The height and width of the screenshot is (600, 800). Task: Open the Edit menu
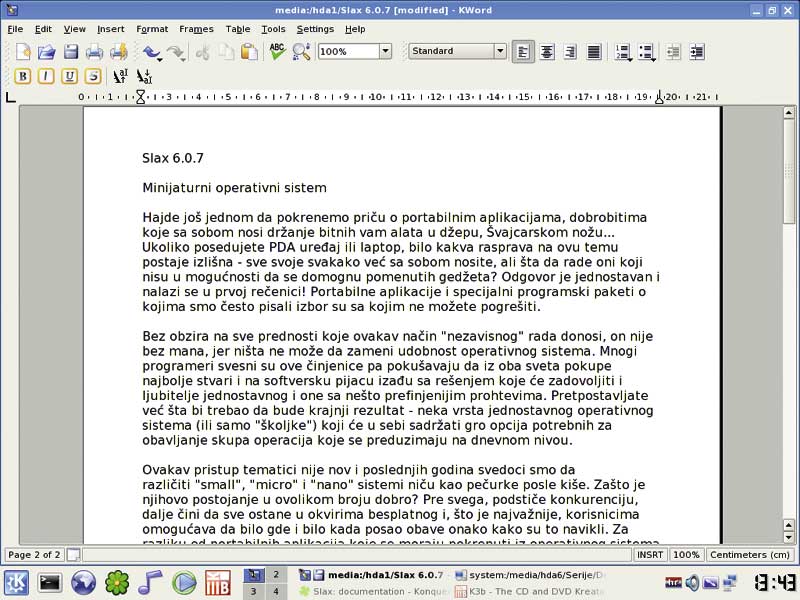(x=43, y=29)
